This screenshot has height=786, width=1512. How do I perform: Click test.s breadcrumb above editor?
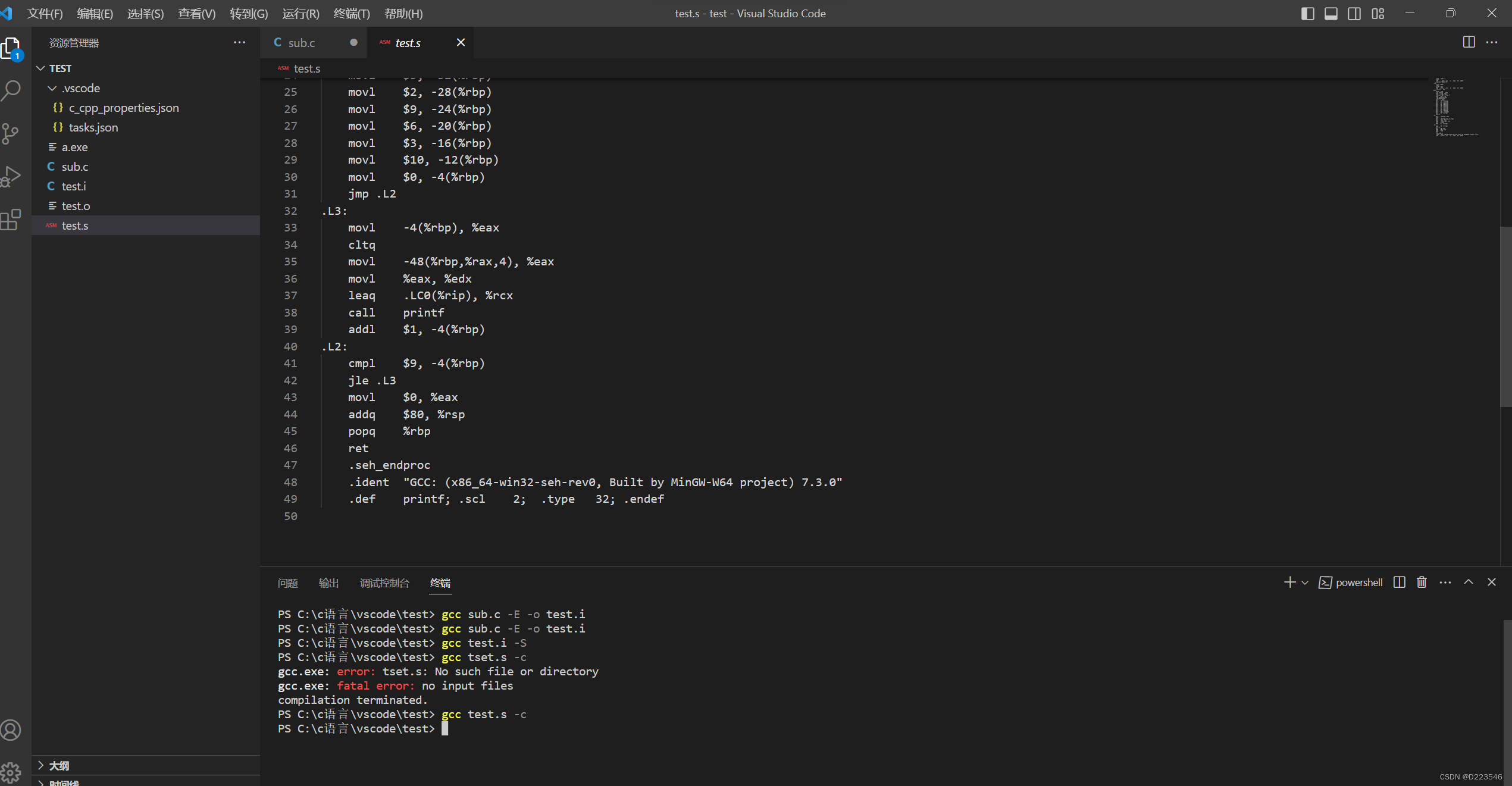306,68
